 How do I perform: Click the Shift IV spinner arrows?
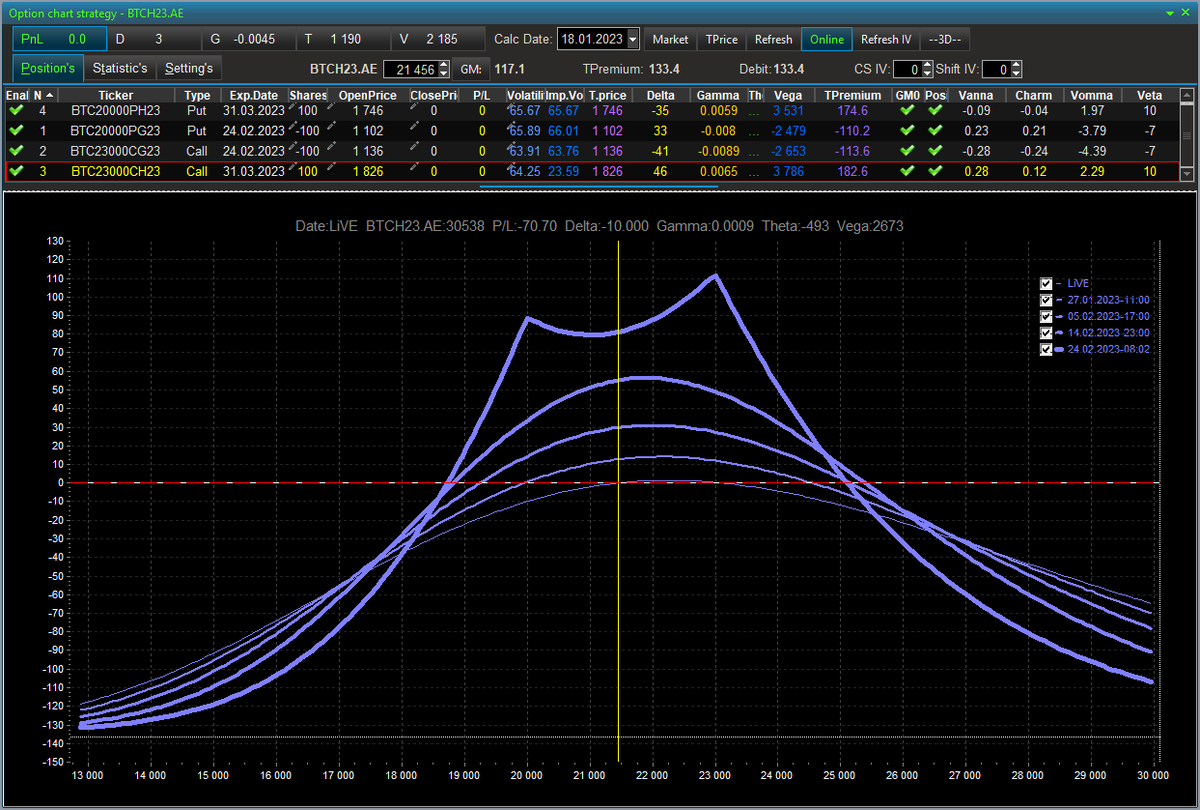point(1016,69)
